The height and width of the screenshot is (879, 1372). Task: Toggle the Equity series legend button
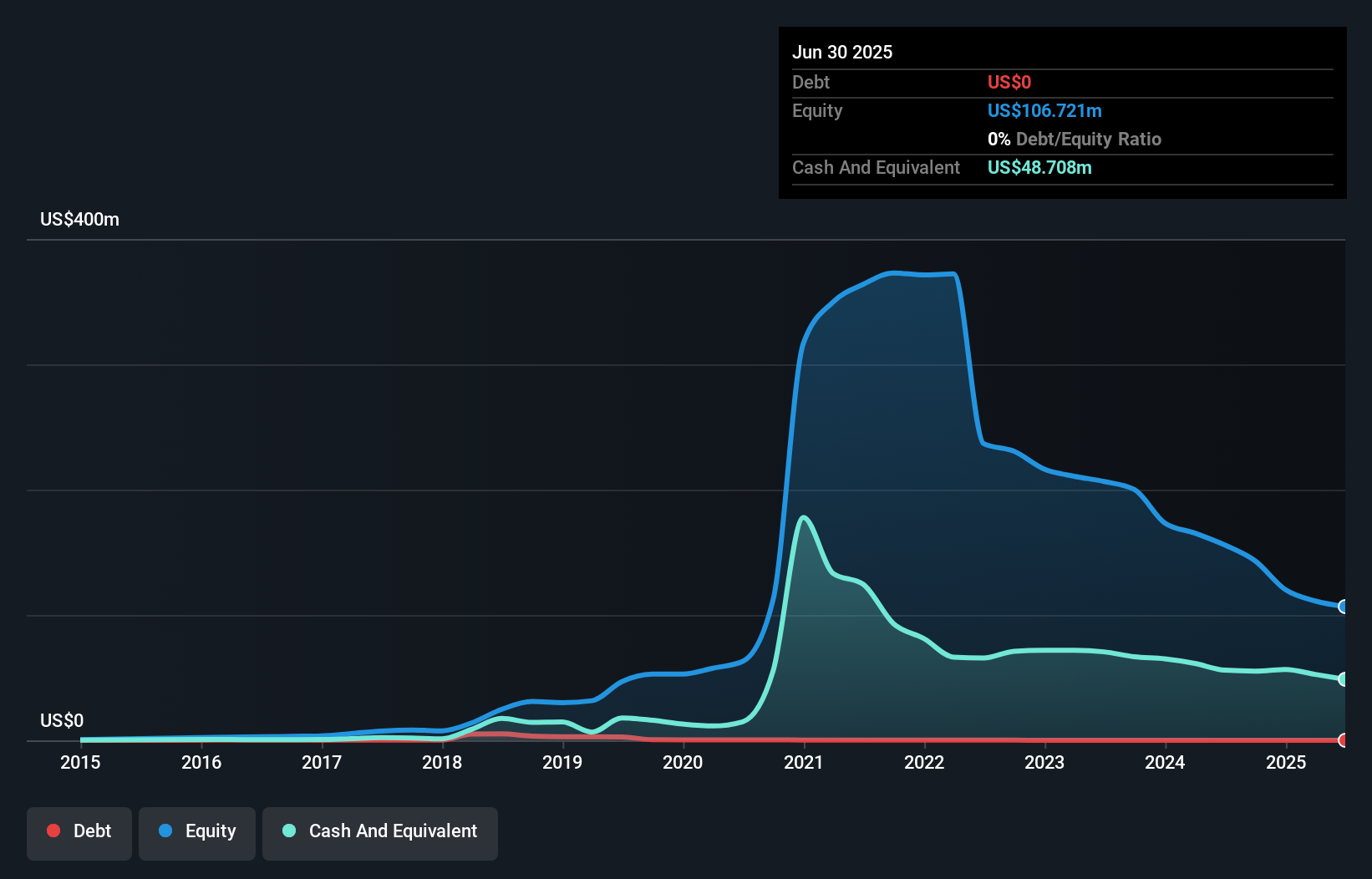197,833
